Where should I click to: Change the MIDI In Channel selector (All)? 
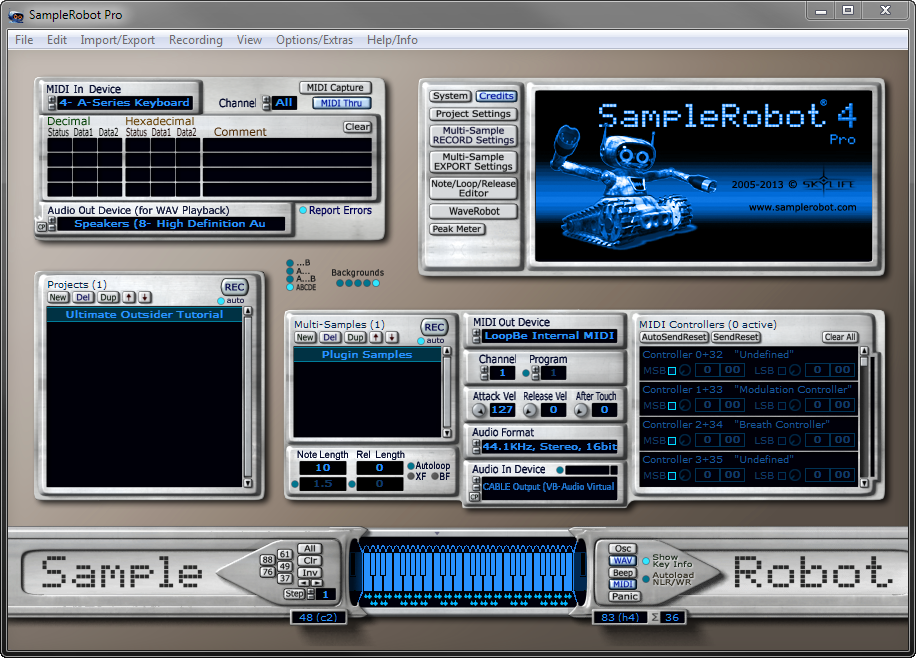coord(284,103)
